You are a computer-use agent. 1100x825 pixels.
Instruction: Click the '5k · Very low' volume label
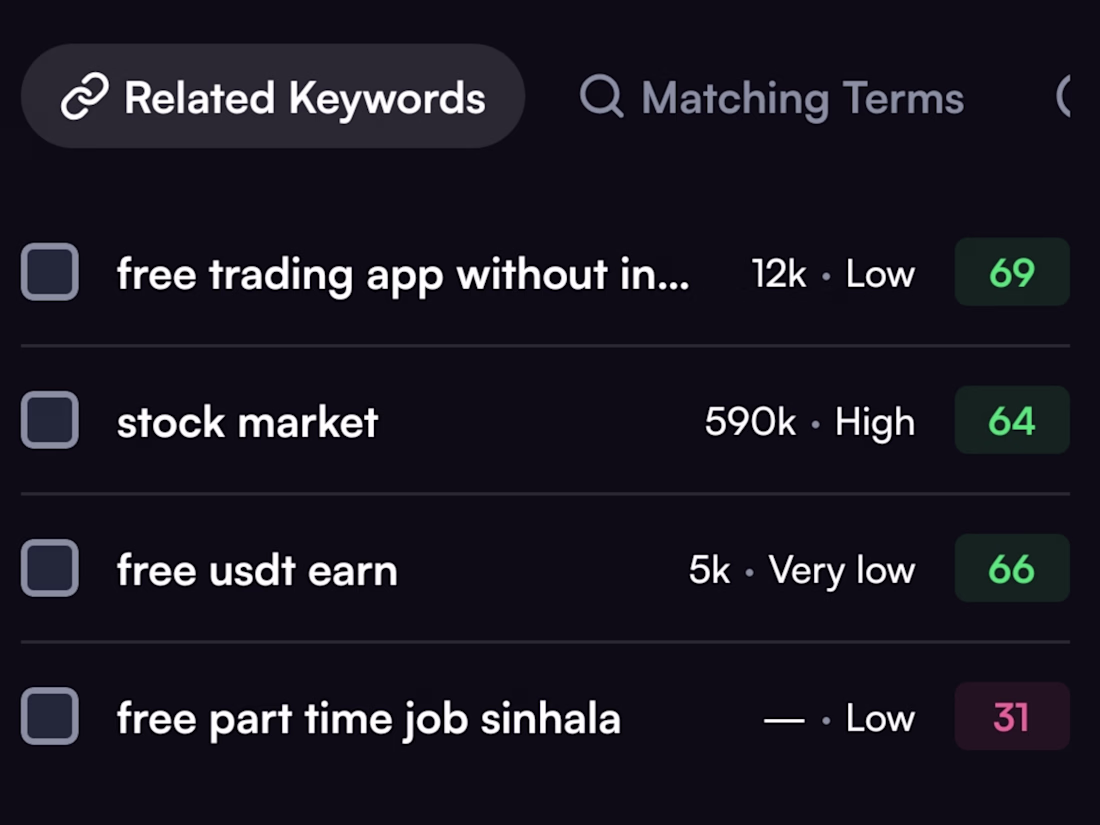[x=802, y=570]
